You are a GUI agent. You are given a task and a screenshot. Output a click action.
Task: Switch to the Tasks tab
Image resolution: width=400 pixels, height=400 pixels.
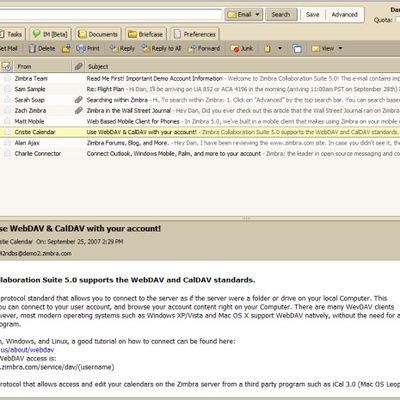12,34
